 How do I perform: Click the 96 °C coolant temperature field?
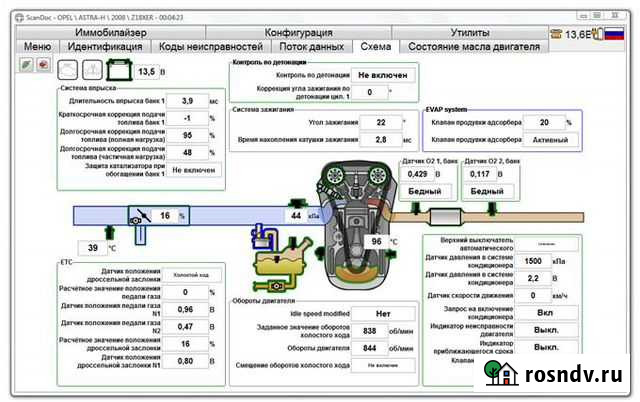tap(376, 241)
